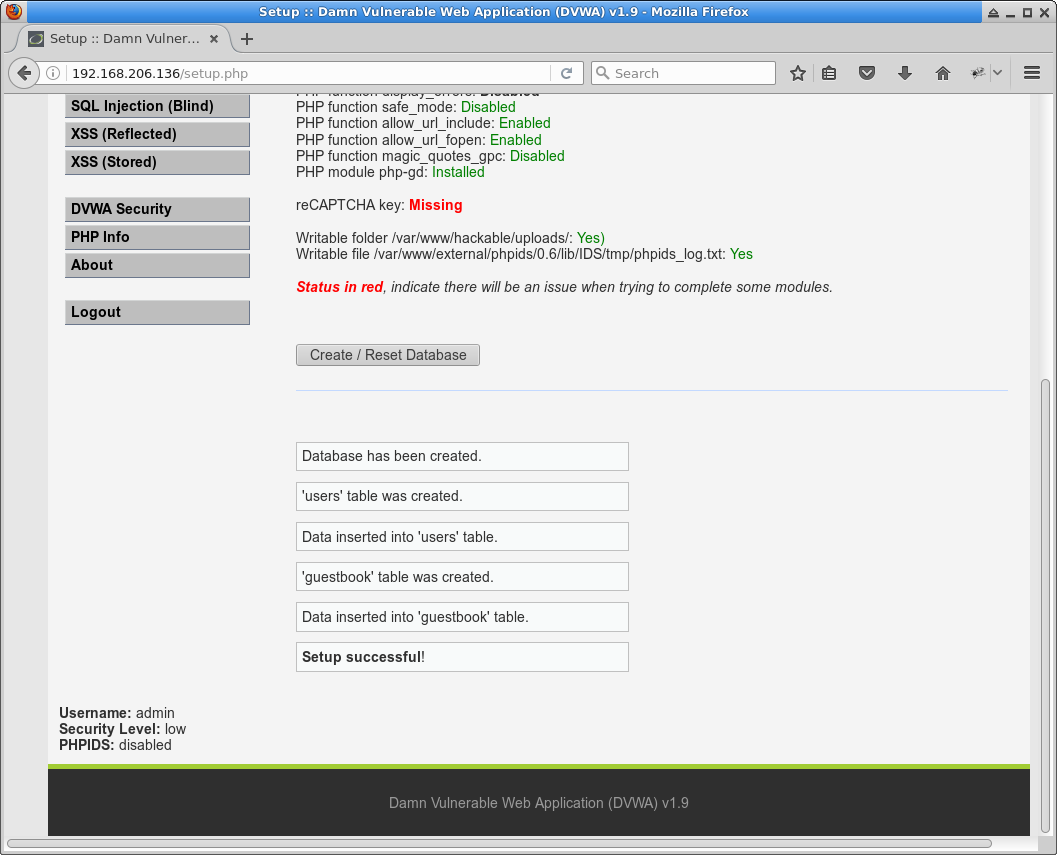Click 'Disabled' status of safe_mode

[x=488, y=107]
